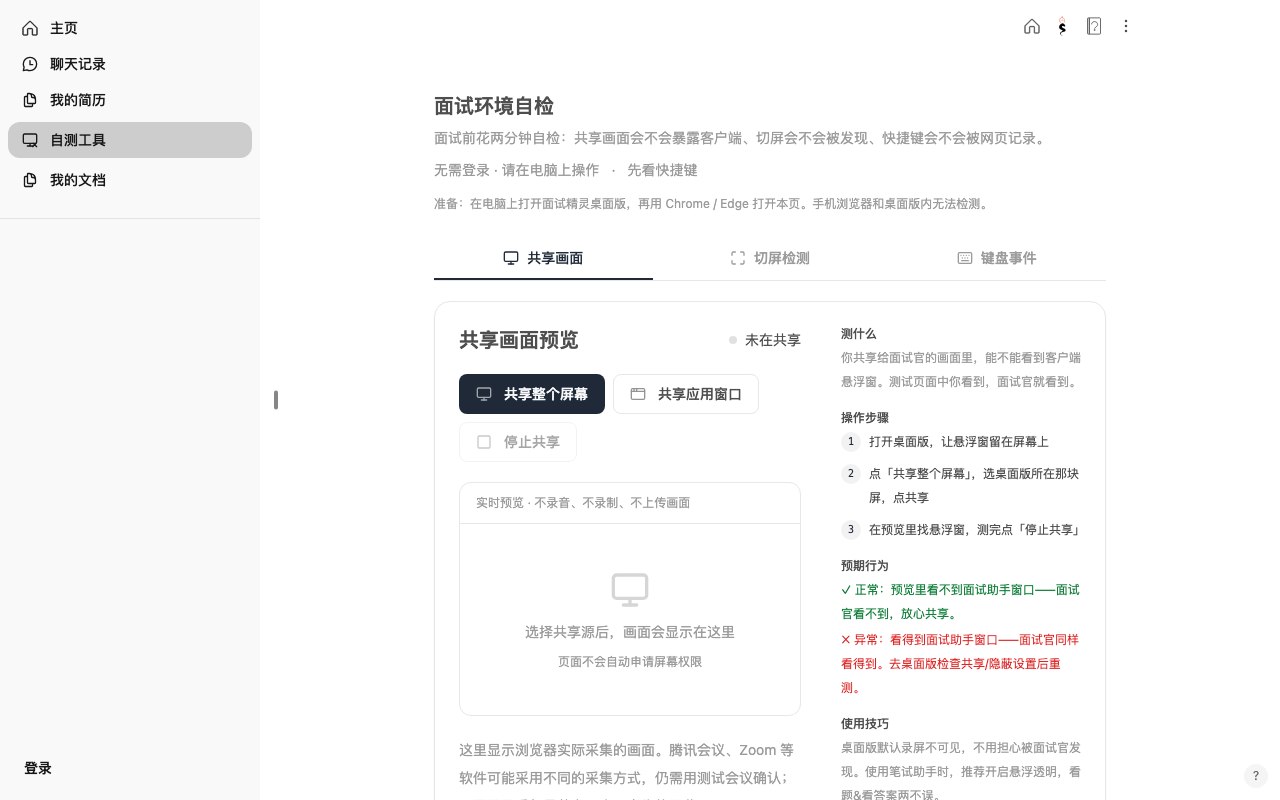Open 我的文档 in the sidebar
This screenshot has width=1280, height=800.
click(130, 180)
